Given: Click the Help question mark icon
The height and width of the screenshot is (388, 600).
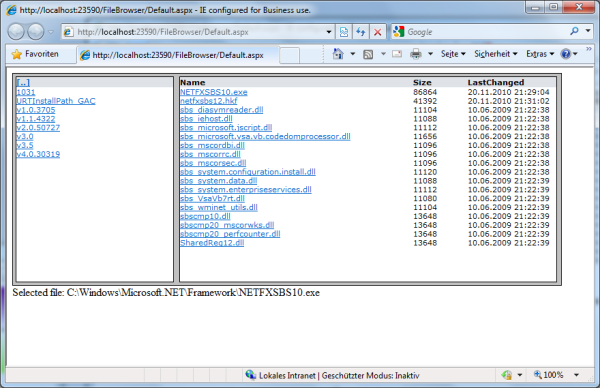Looking at the screenshot, I should [566, 54].
